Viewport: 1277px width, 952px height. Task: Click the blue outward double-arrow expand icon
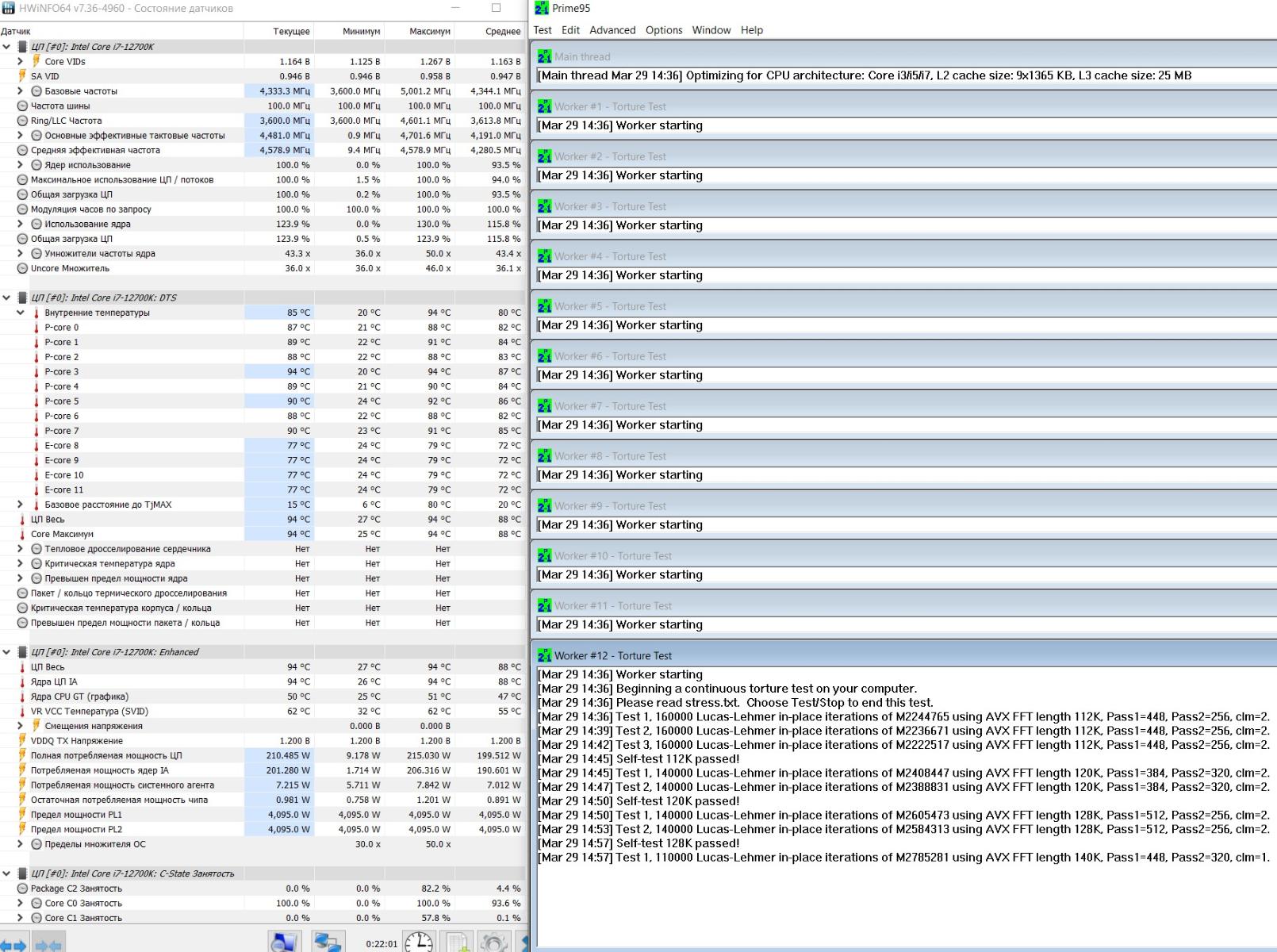[x=13, y=945]
